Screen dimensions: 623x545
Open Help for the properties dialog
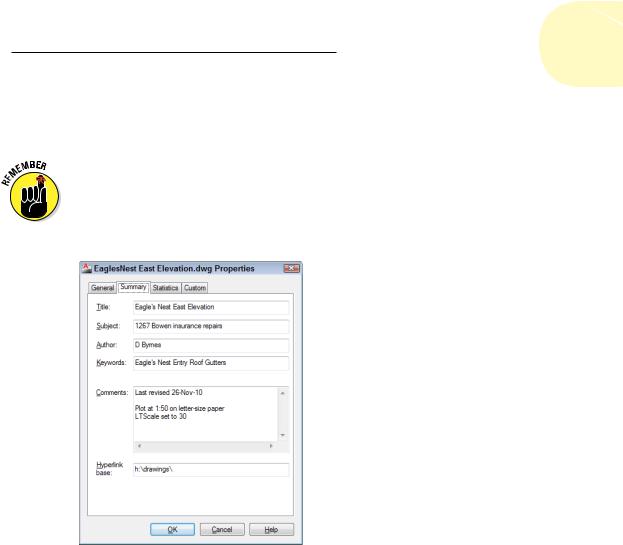[271, 530]
